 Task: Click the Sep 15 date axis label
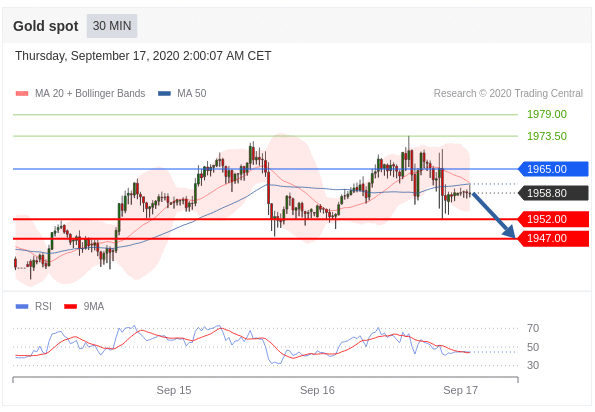[174, 390]
